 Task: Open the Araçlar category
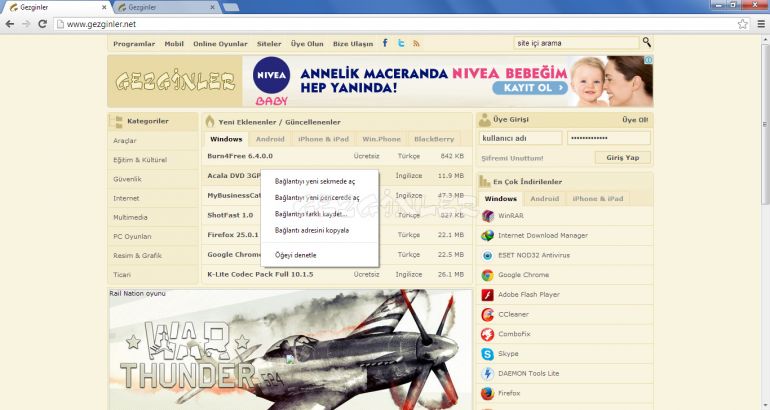[125, 140]
